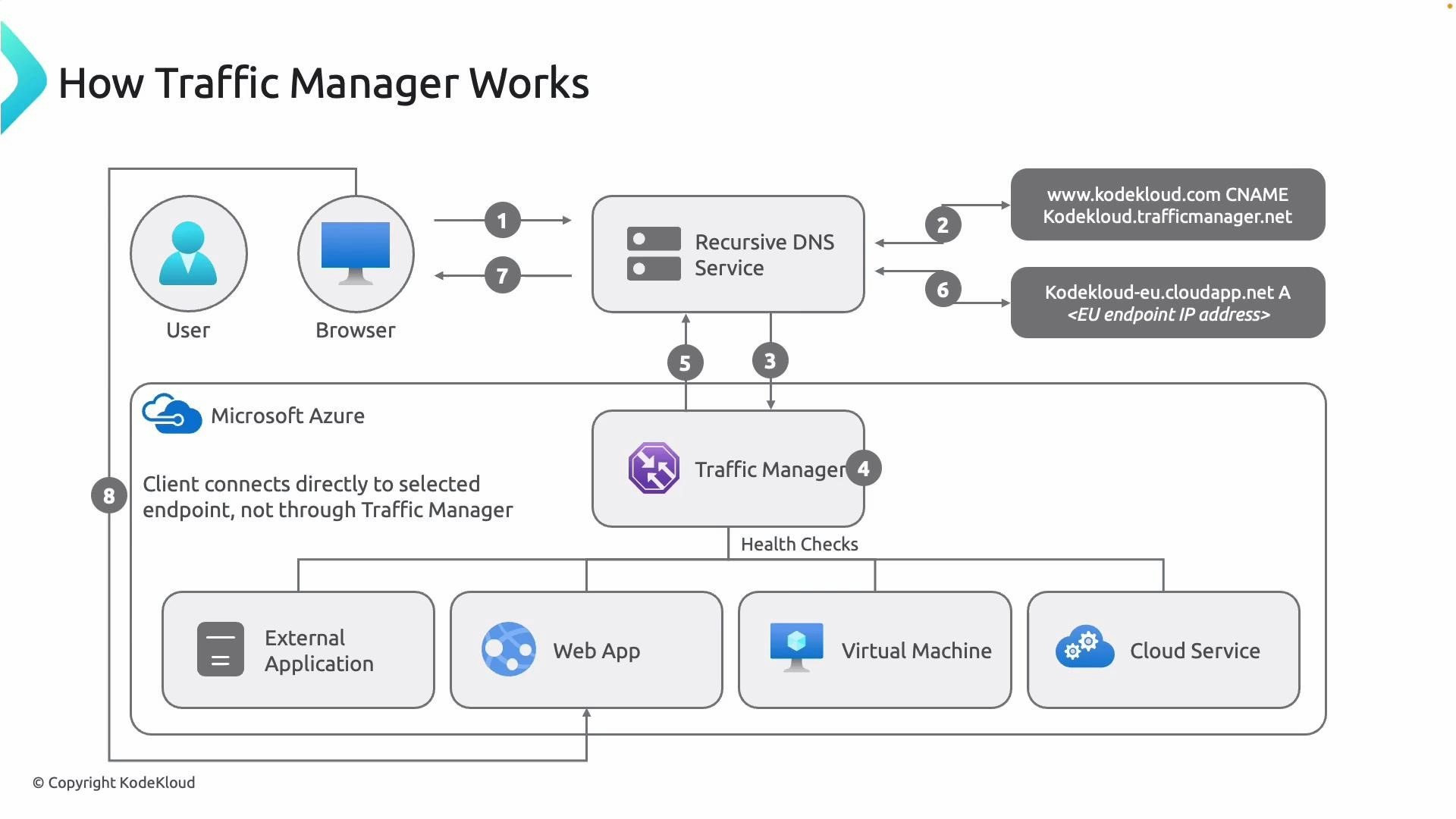Click the Virtual Machine icon

click(796, 648)
